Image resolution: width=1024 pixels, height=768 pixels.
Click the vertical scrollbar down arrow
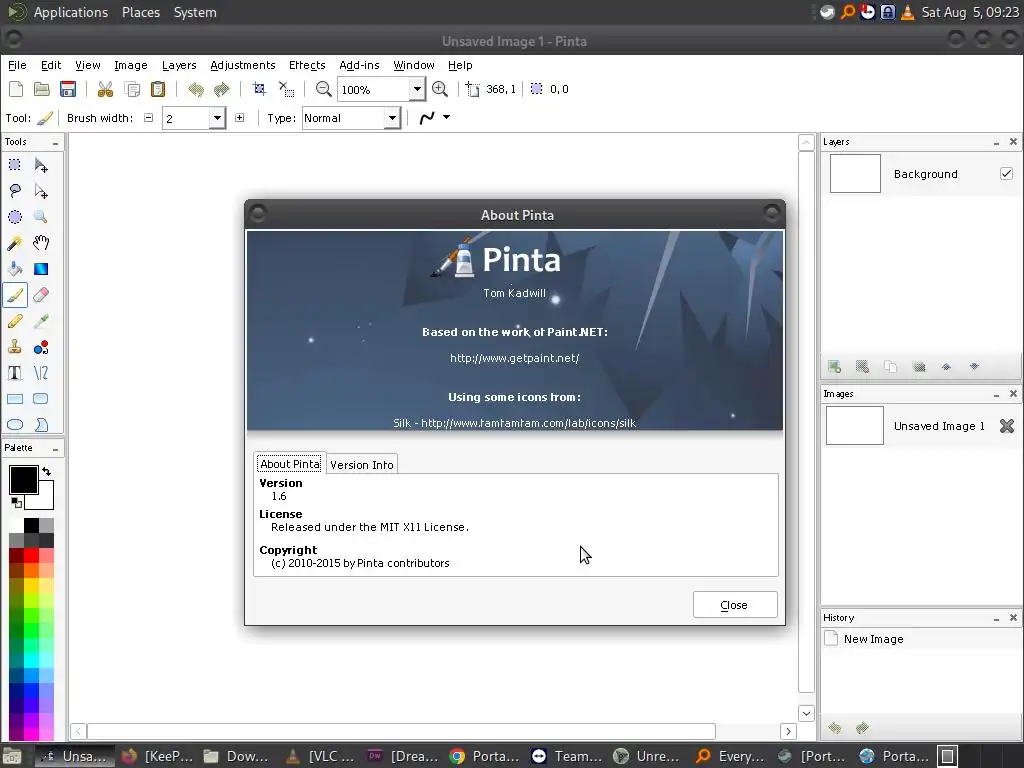tap(806, 713)
